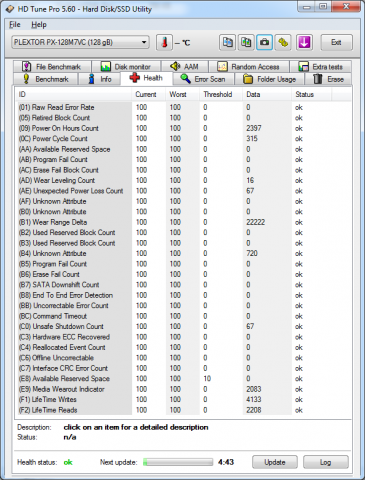Click the green ok health status
The height and width of the screenshot is (480, 365).
[x=68, y=462]
